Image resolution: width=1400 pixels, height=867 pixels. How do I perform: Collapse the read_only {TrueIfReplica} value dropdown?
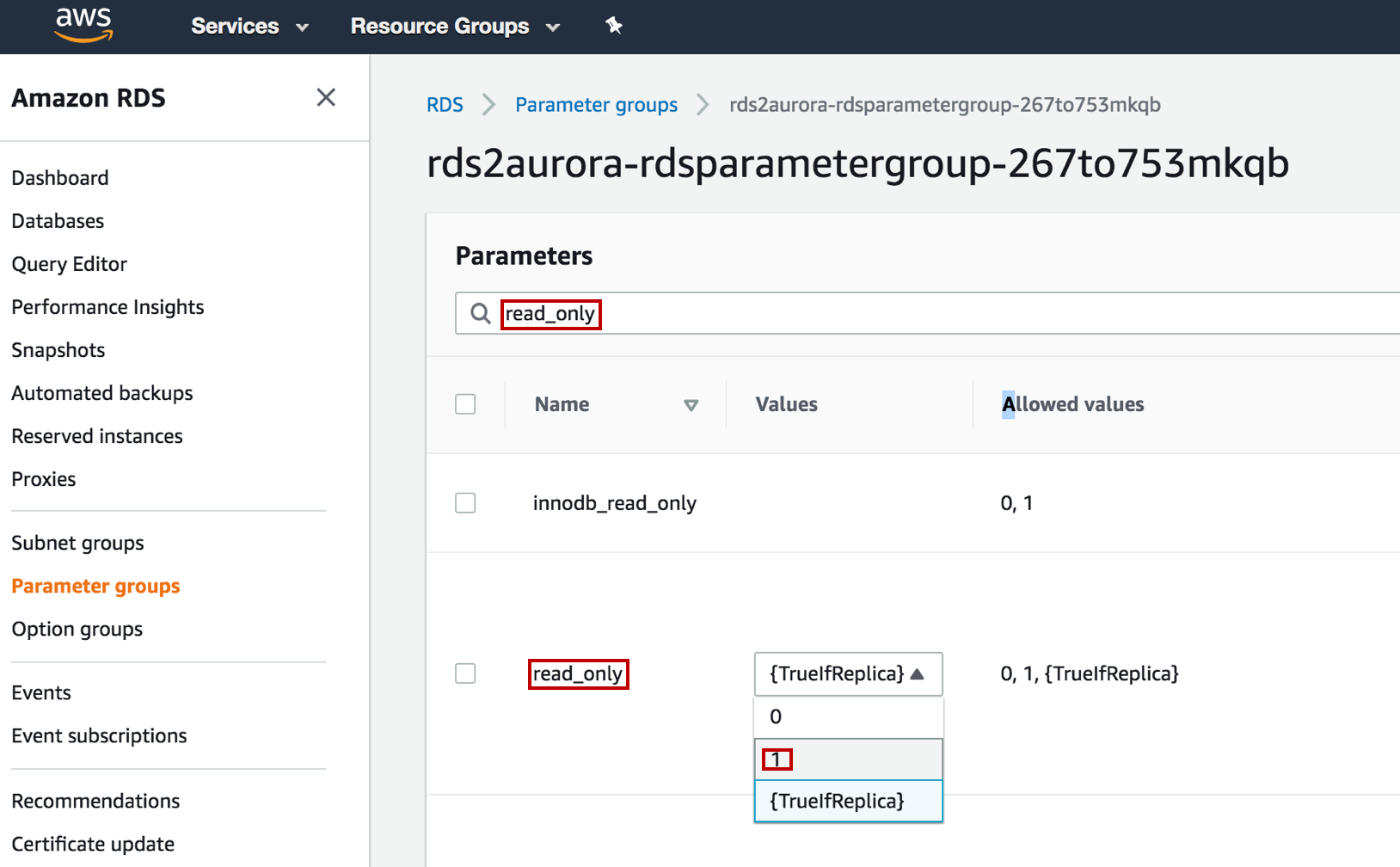(x=848, y=674)
